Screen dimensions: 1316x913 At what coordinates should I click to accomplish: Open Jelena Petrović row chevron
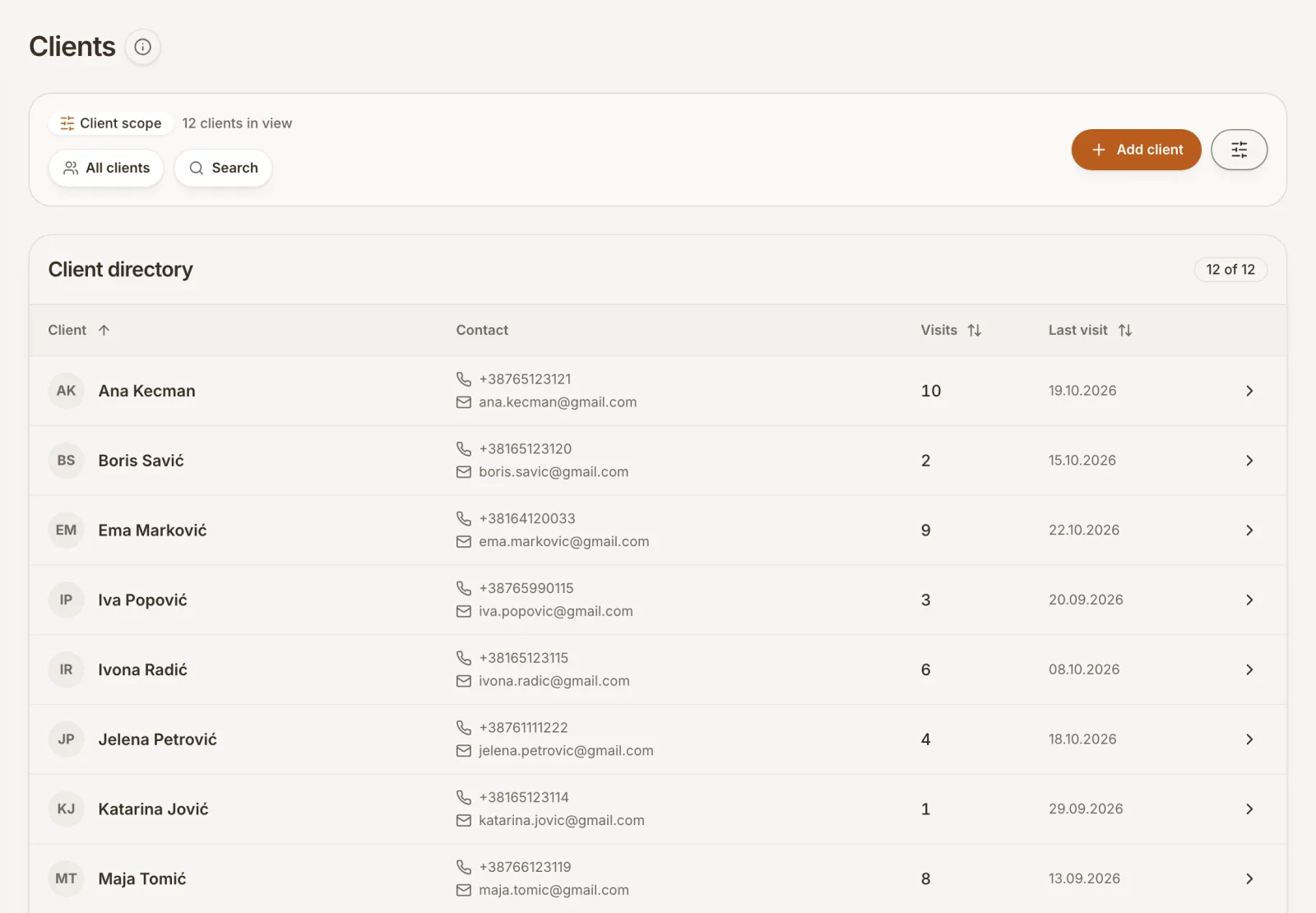1249,739
